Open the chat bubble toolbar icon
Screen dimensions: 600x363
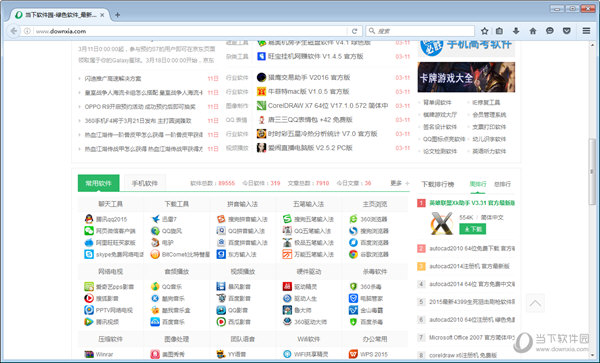[550, 31]
